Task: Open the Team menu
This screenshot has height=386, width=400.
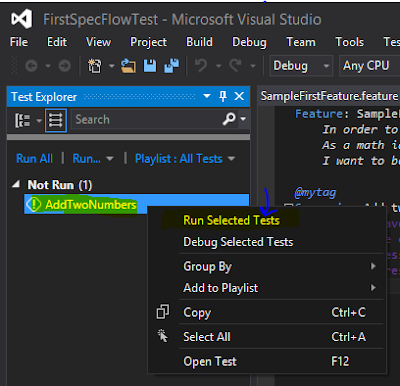Action: [301, 42]
